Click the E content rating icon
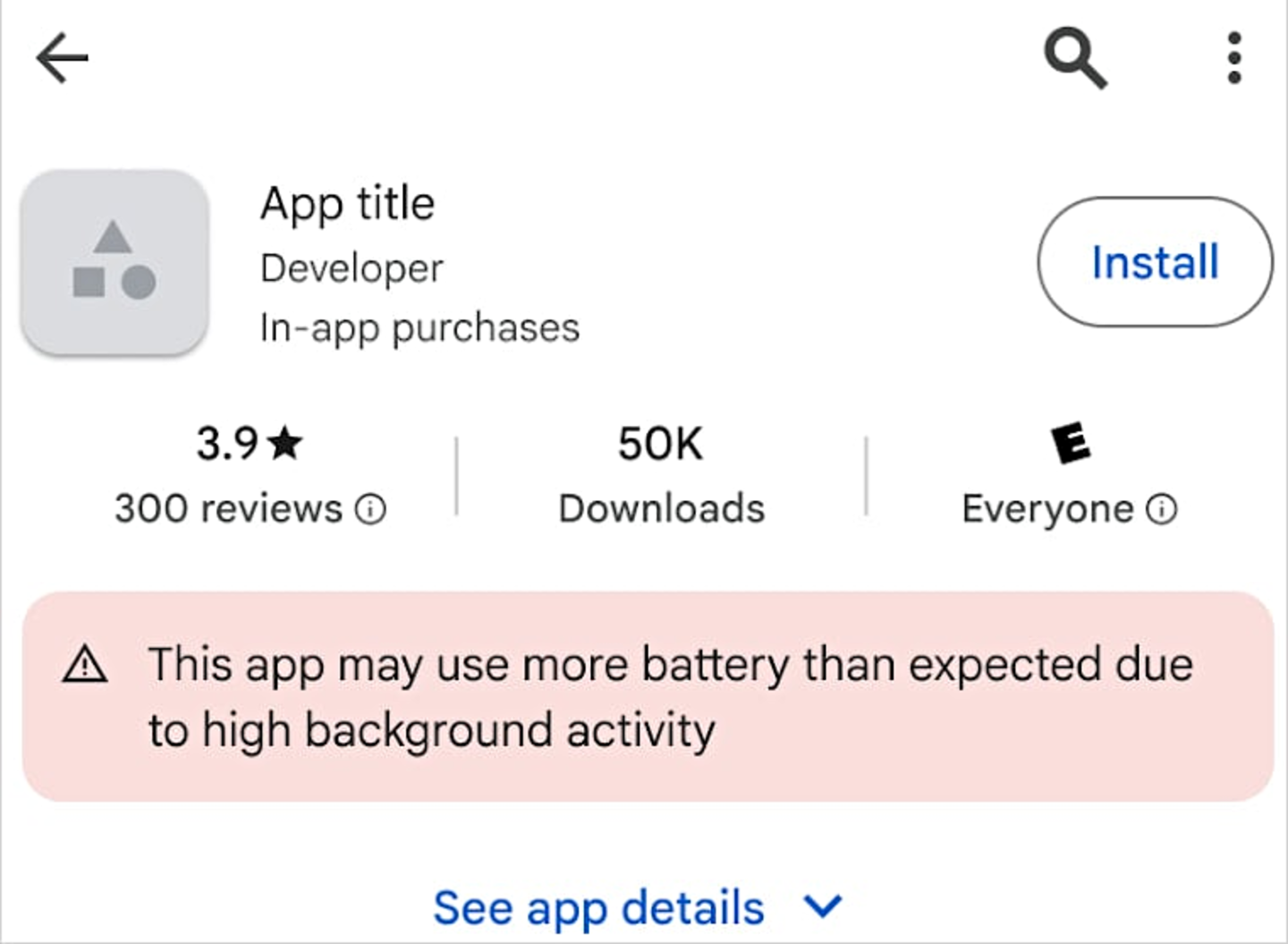 (x=1070, y=445)
